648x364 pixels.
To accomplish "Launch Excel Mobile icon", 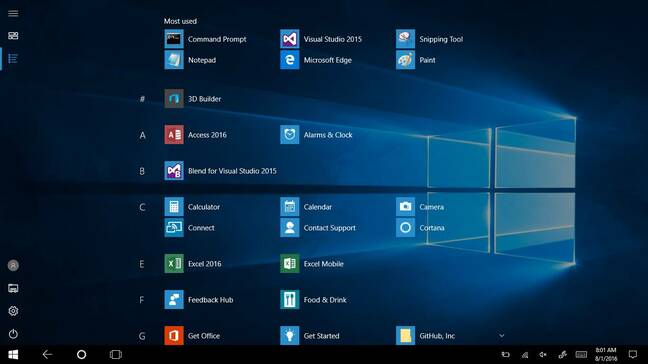I will 290,264.
